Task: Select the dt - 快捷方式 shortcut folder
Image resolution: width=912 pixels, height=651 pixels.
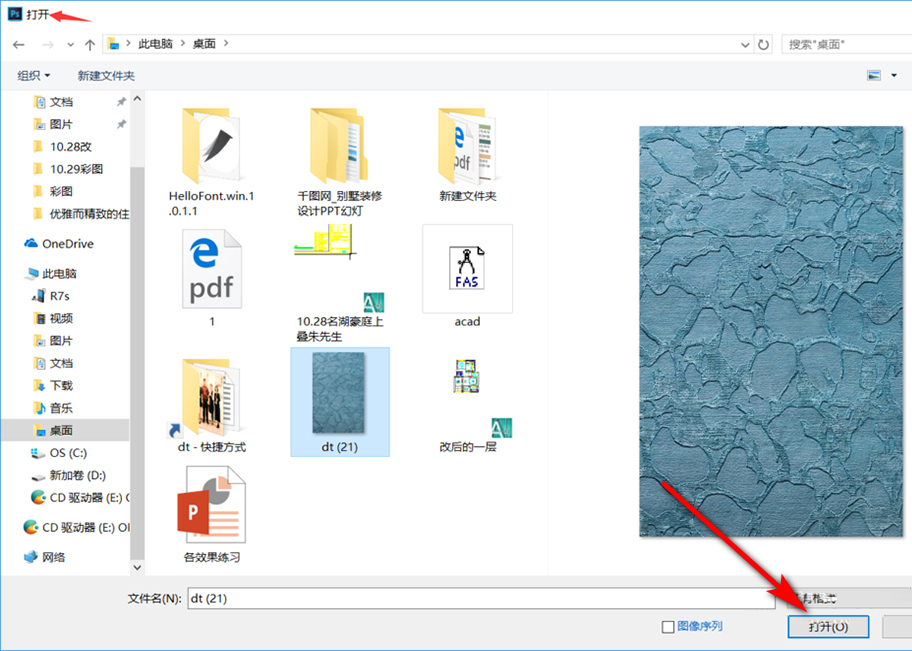Action: [x=212, y=405]
